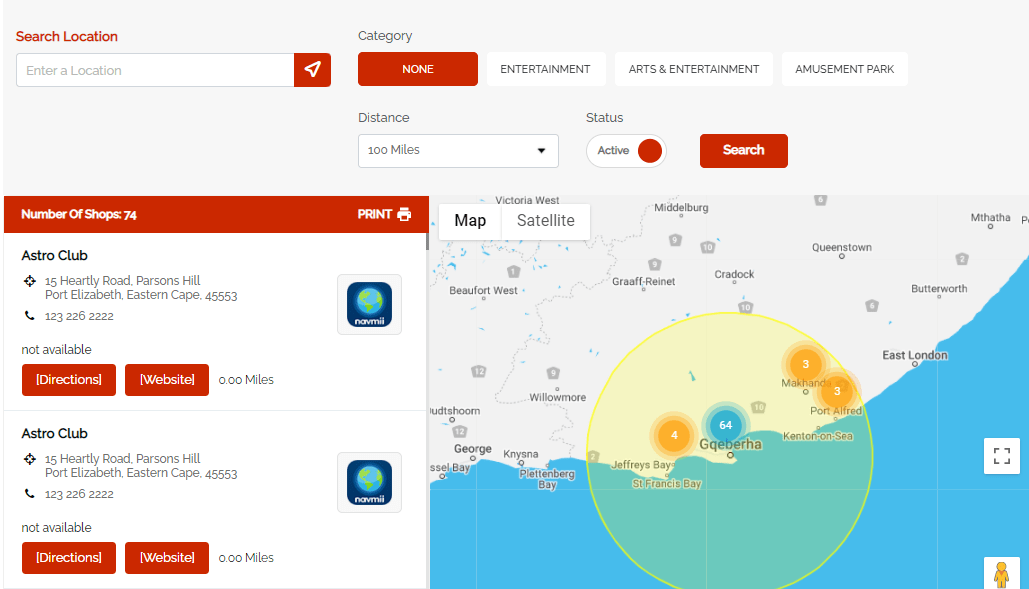
Task: Click the first listing phone icon
Action: pos(30,315)
